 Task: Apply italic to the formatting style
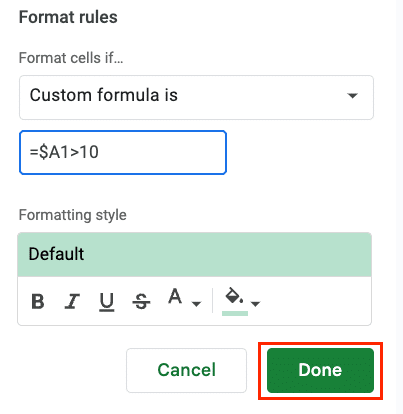[x=72, y=301]
